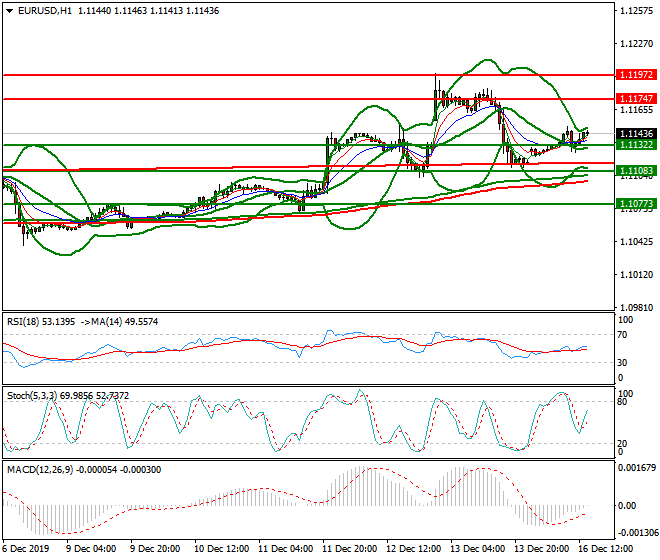Viewport: 660px width, 560px height.
Task: Click the EURUSD,H1 chart title text
Action: tap(45, 11)
